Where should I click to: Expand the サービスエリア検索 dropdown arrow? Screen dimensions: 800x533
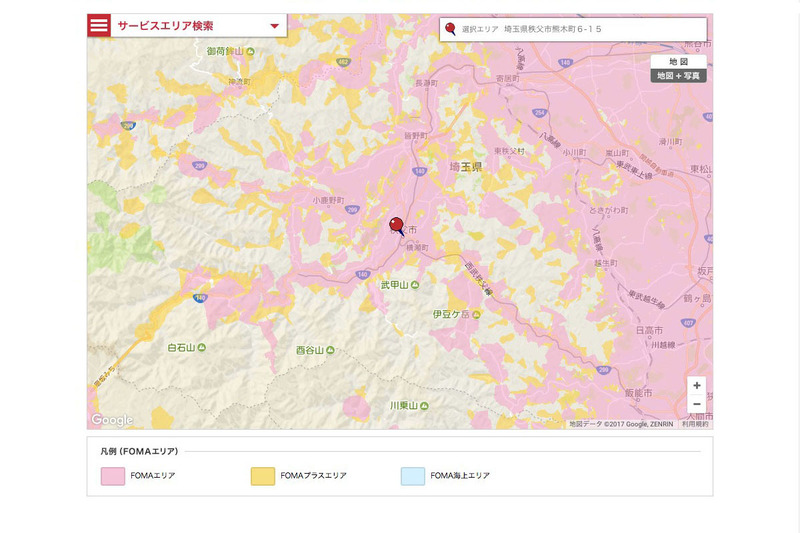coord(274,26)
